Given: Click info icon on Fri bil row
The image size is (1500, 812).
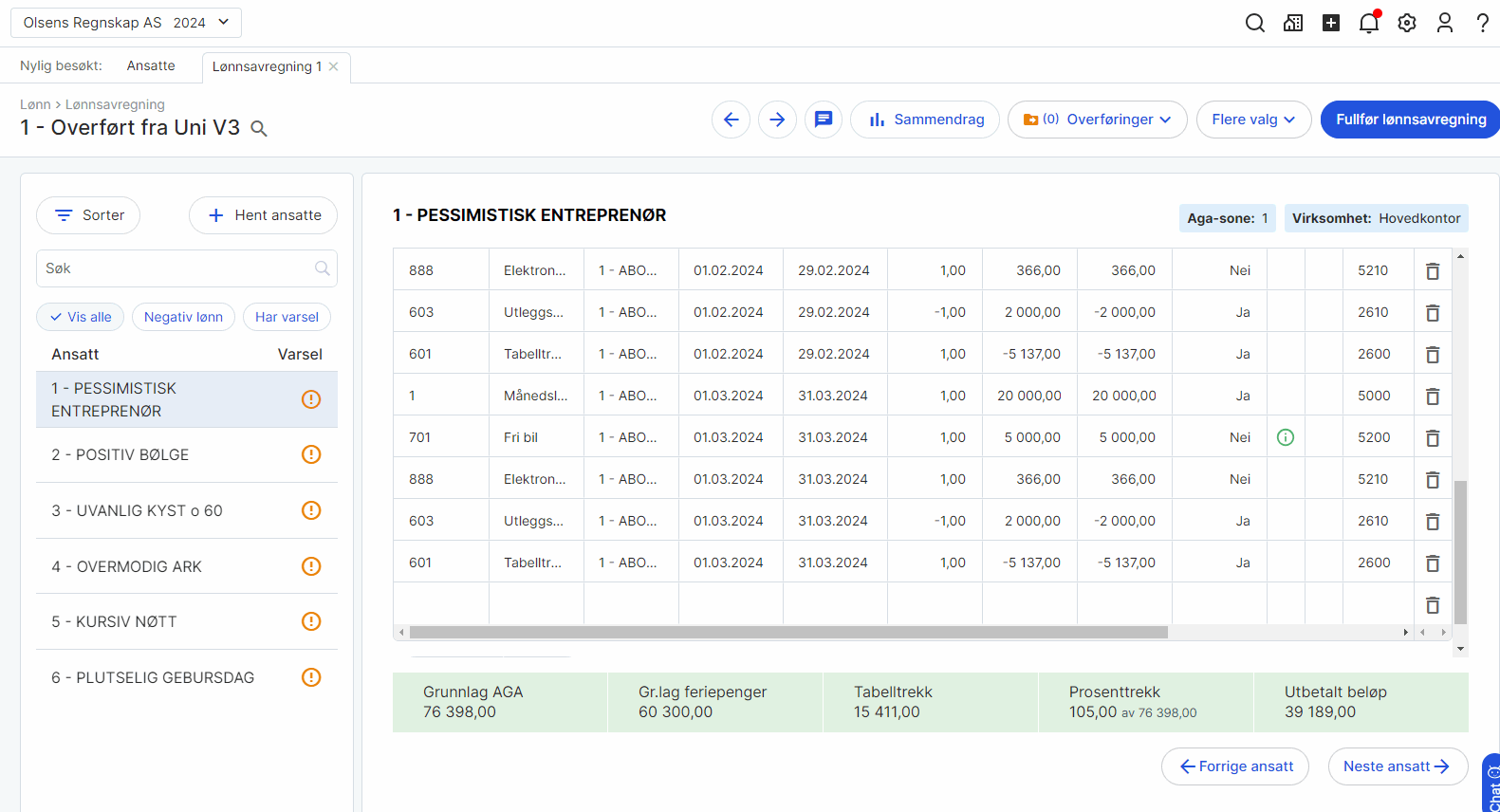Looking at the screenshot, I should [x=1286, y=437].
